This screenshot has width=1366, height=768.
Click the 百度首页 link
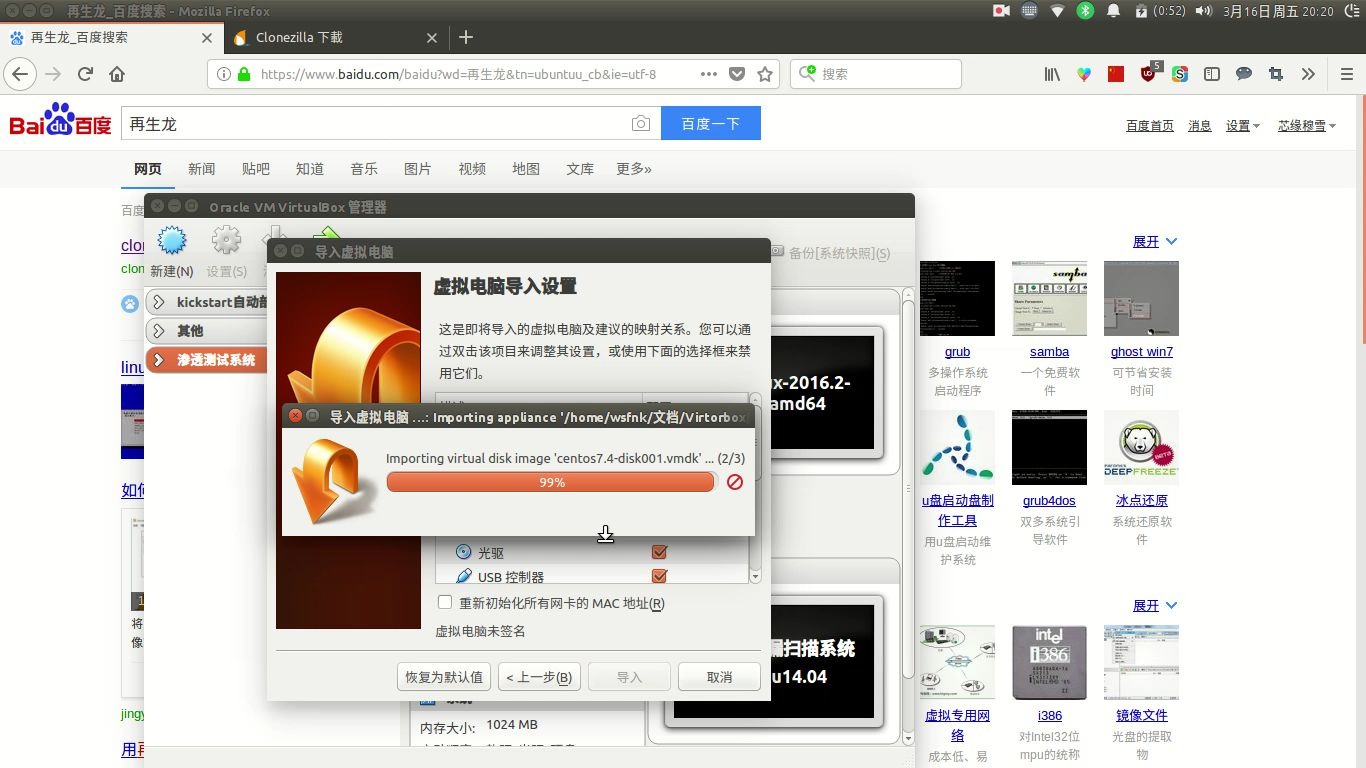coord(1150,126)
